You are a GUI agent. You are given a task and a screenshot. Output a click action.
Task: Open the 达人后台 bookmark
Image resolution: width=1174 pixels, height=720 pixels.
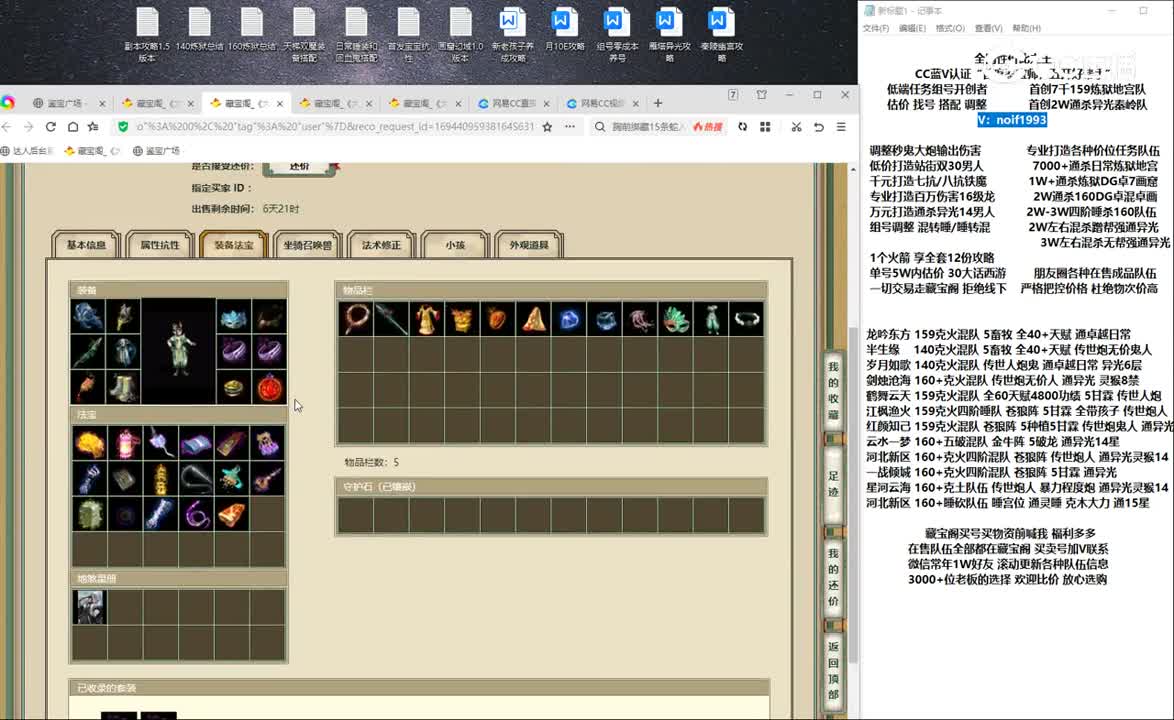pos(28,151)
